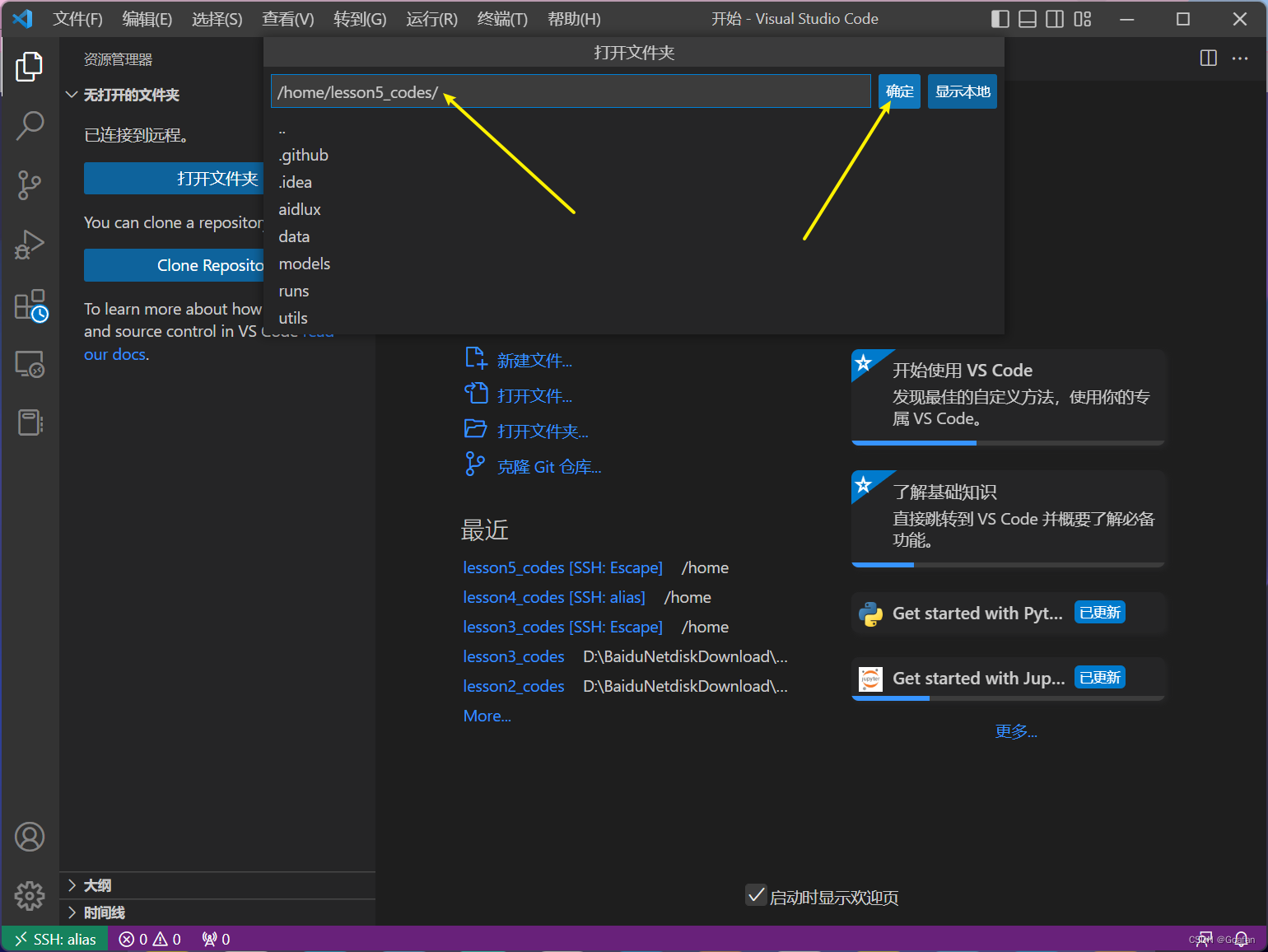Select the utils folder entry
The width and height of the screenshot is (1268, 952).
[x=634, y=318]
